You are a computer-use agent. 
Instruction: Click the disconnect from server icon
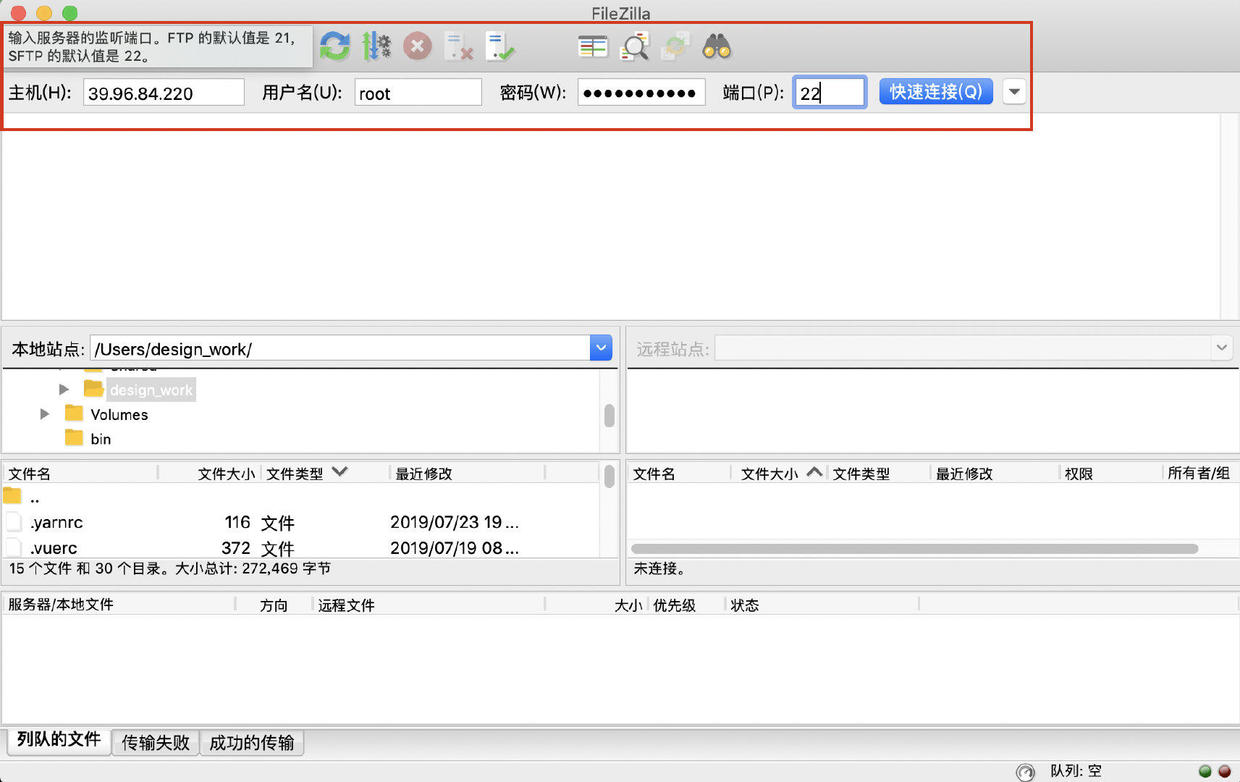pyautogui.click(x=458, y=46)
